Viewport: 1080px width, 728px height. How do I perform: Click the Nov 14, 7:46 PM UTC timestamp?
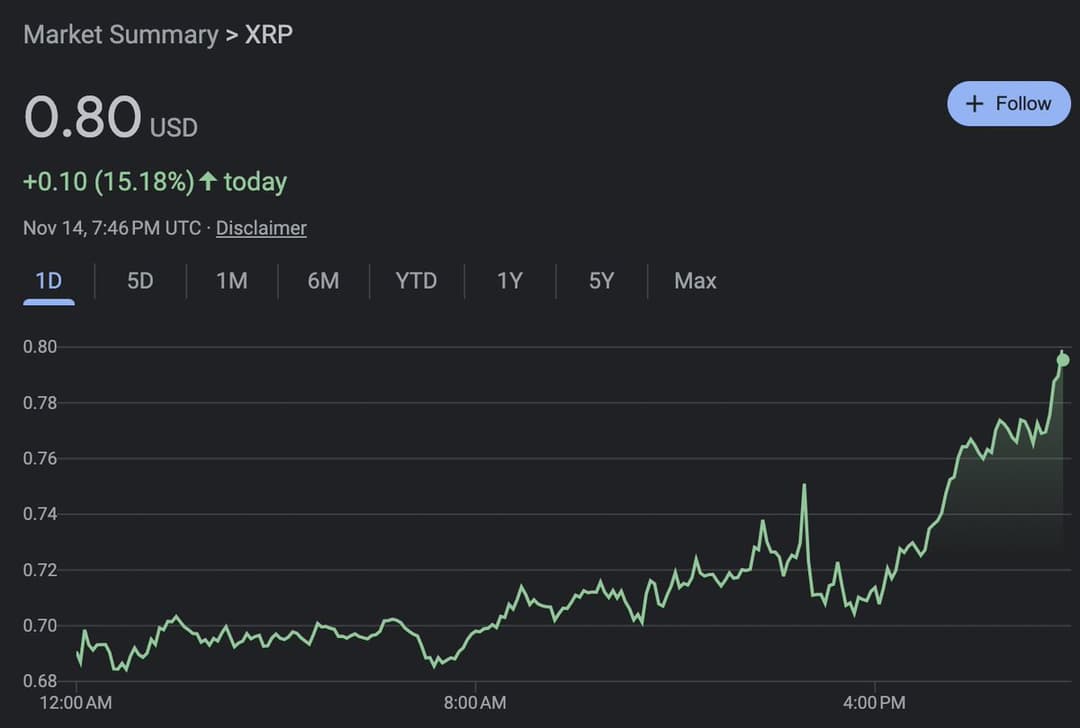[112, 228]
